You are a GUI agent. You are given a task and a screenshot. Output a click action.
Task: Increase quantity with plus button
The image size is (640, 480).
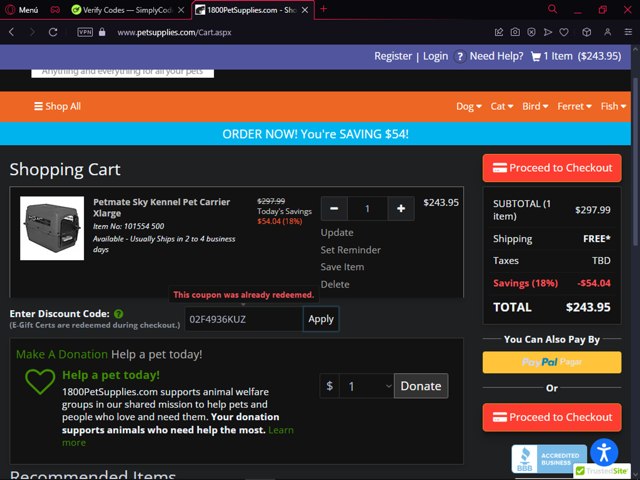pyautogui.click(x=401, y=209)
